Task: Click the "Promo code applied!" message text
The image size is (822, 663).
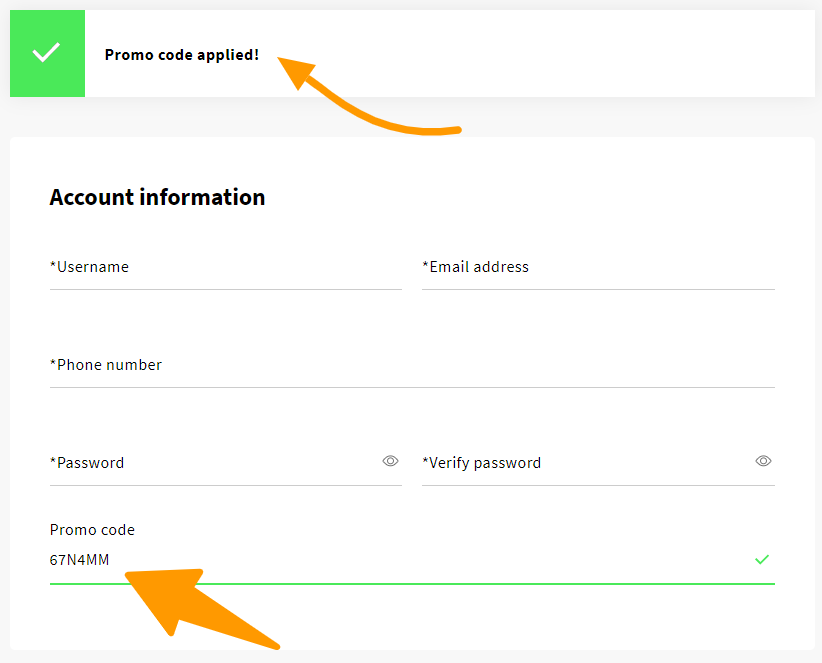Action: click(182, 55)
